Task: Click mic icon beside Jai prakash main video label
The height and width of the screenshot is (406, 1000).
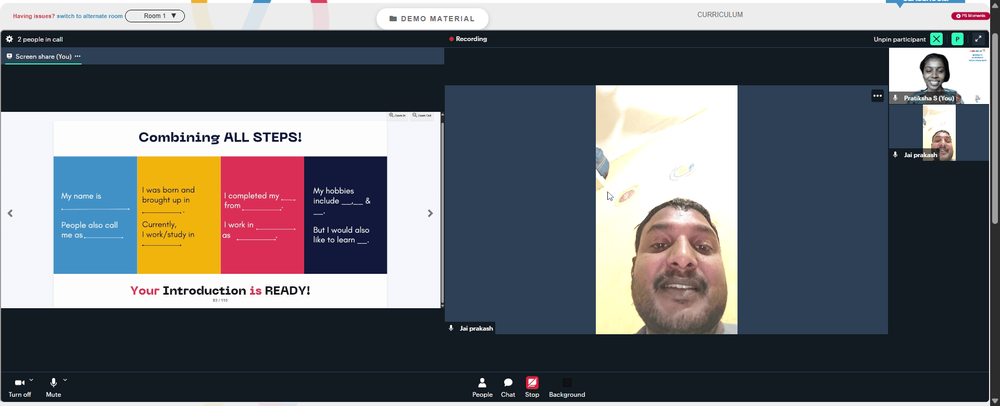Action: pyautogui.click(x=452, y=328)
